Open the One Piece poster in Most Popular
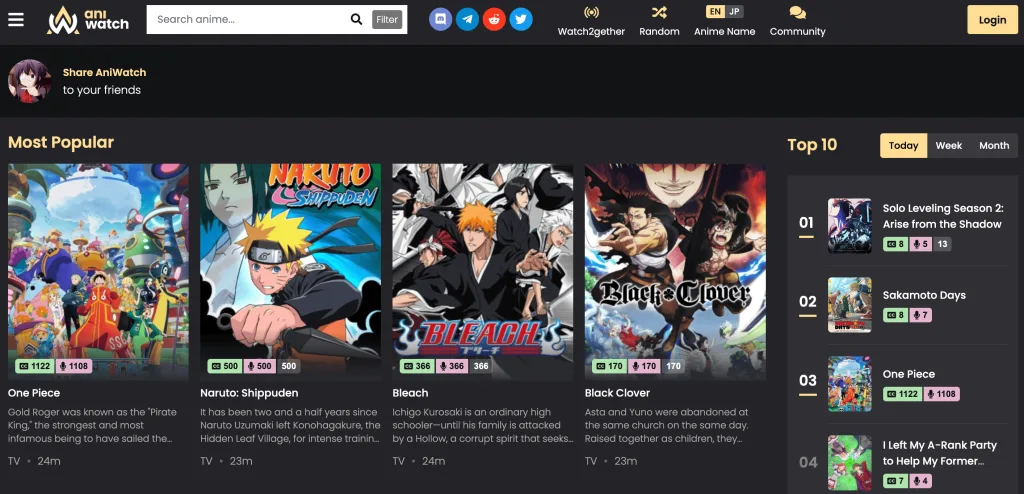 (x=99, y=272)
